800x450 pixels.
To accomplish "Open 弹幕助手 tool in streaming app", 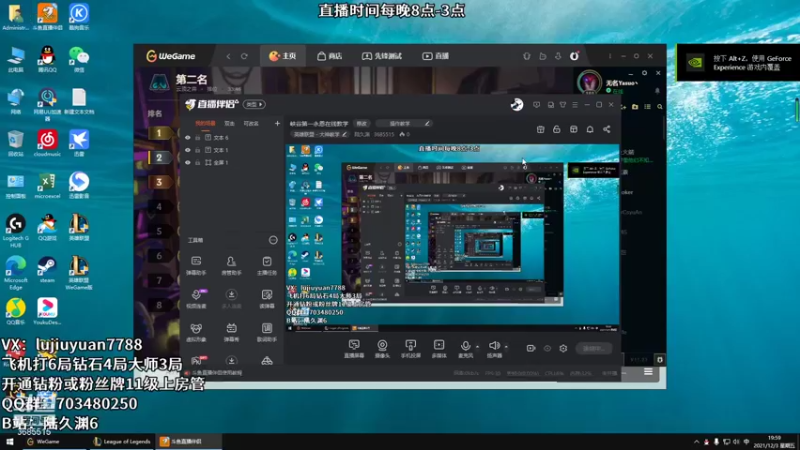I will pos(196,266).
